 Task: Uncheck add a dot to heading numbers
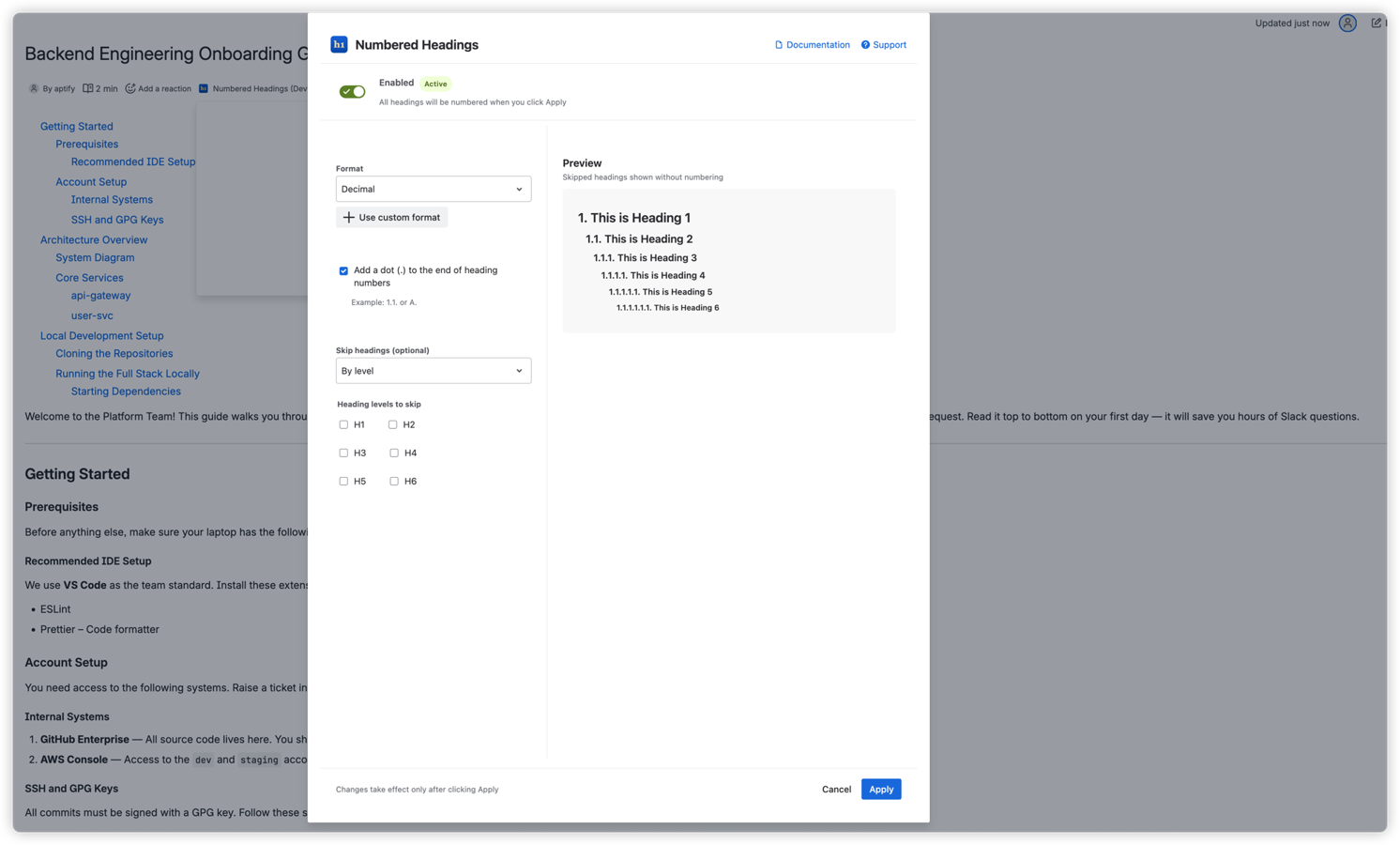343,270
